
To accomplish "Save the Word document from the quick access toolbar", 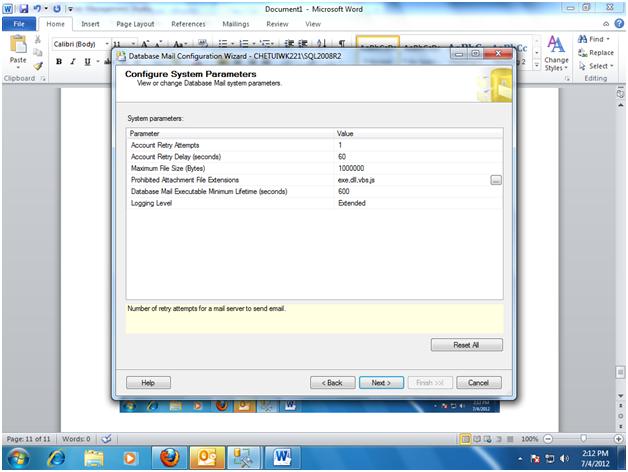I will (24, 8).
